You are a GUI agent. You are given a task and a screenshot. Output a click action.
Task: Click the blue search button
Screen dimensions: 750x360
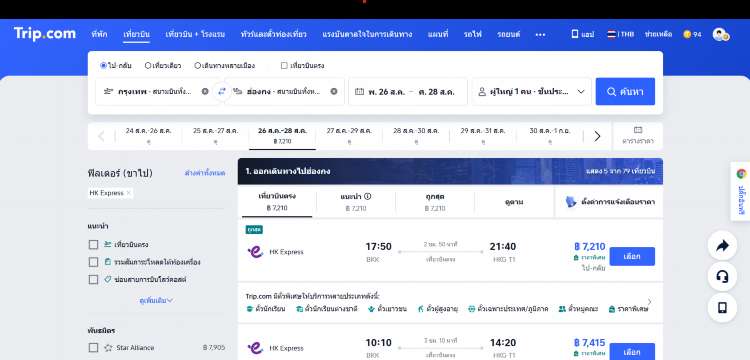pos(625,91)
